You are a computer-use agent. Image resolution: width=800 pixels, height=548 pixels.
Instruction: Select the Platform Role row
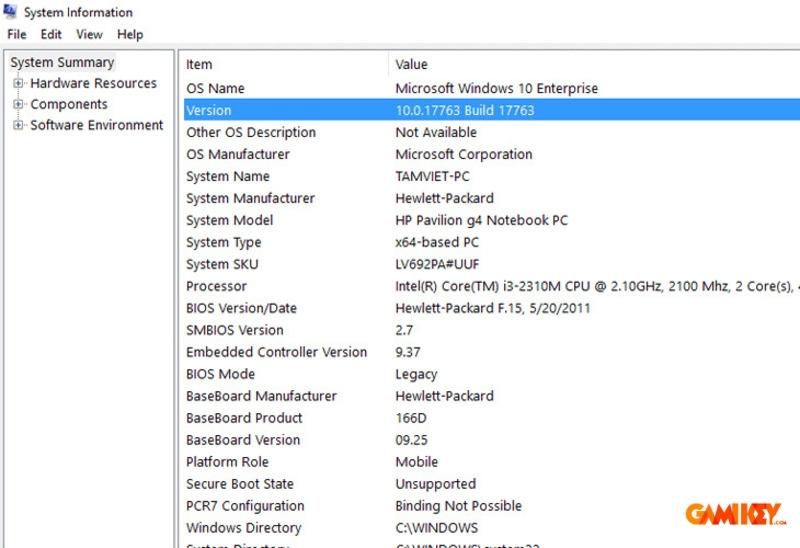(x=492, y=461)
